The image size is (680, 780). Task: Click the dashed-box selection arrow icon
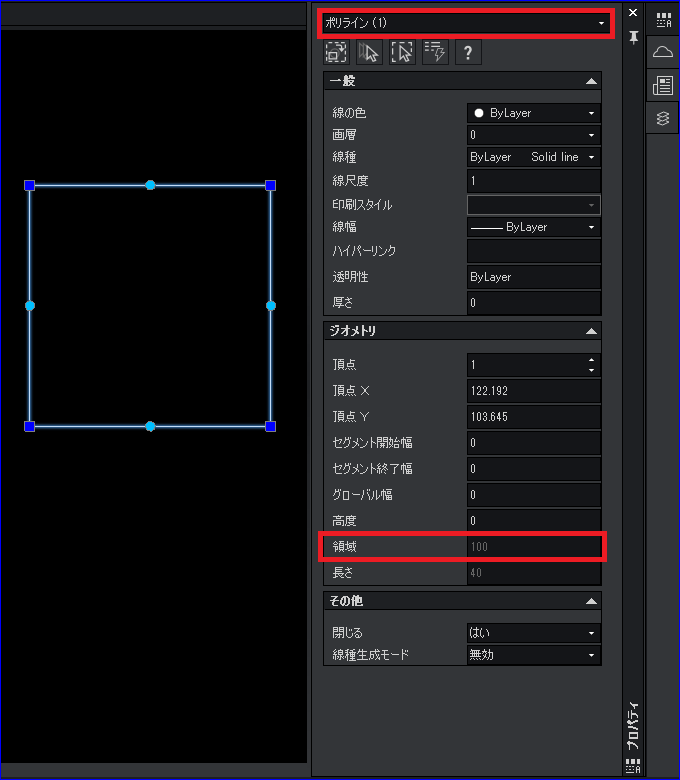pos(402,52)
